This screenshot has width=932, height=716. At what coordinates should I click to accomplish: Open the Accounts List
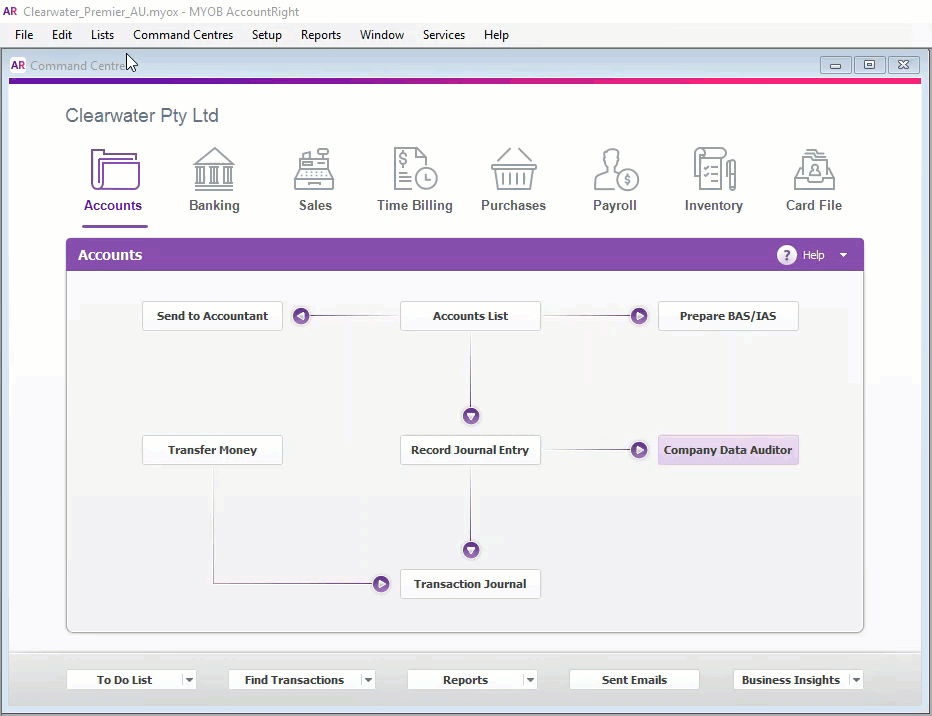tap(470, 316)
